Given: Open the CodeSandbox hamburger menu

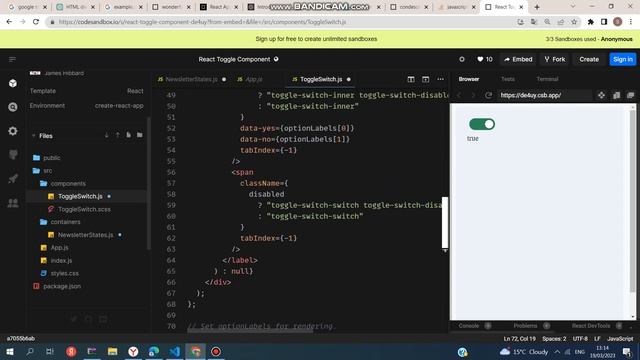Looking at the screenshot, I should (12, 60).
